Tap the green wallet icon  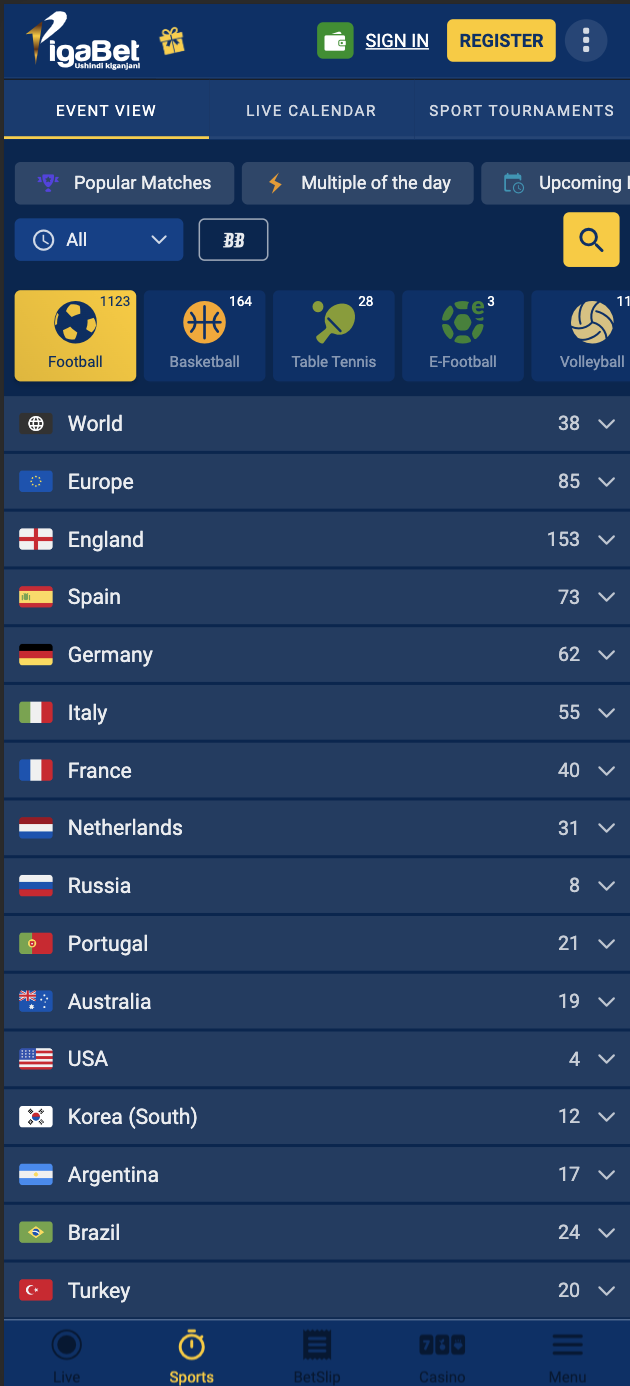(x=335, y=41)
